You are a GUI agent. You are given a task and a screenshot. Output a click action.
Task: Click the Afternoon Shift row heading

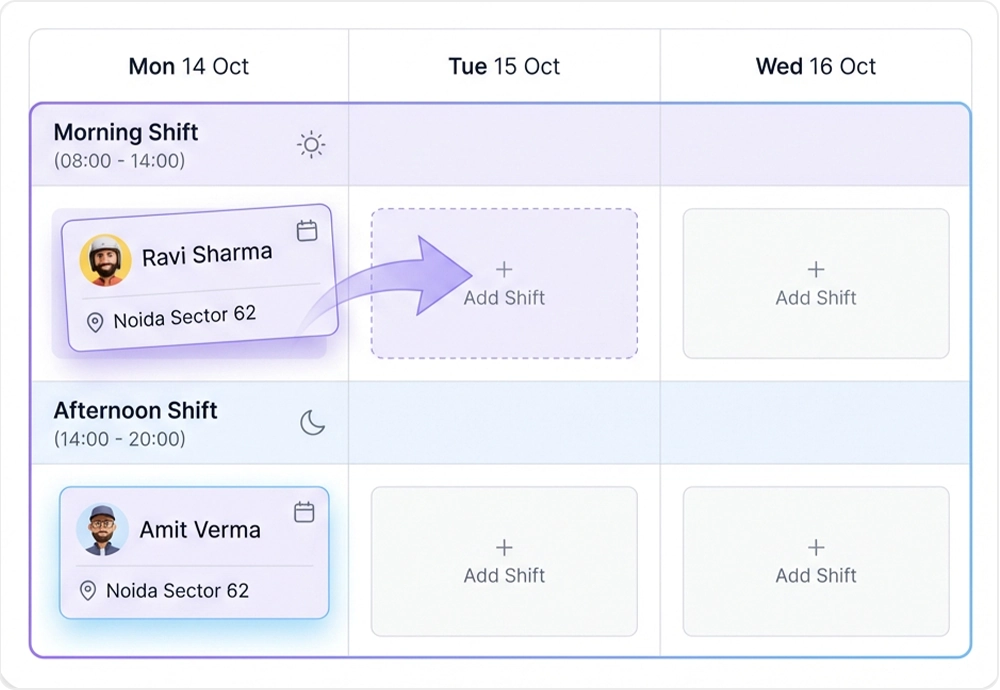click(135, 411)
